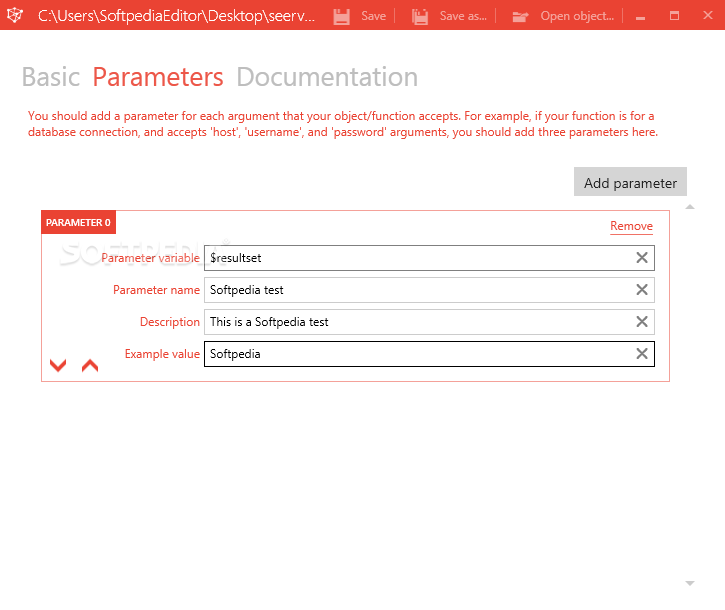Remove Parameter 0 via Remove link

click(x=632, y=226)
